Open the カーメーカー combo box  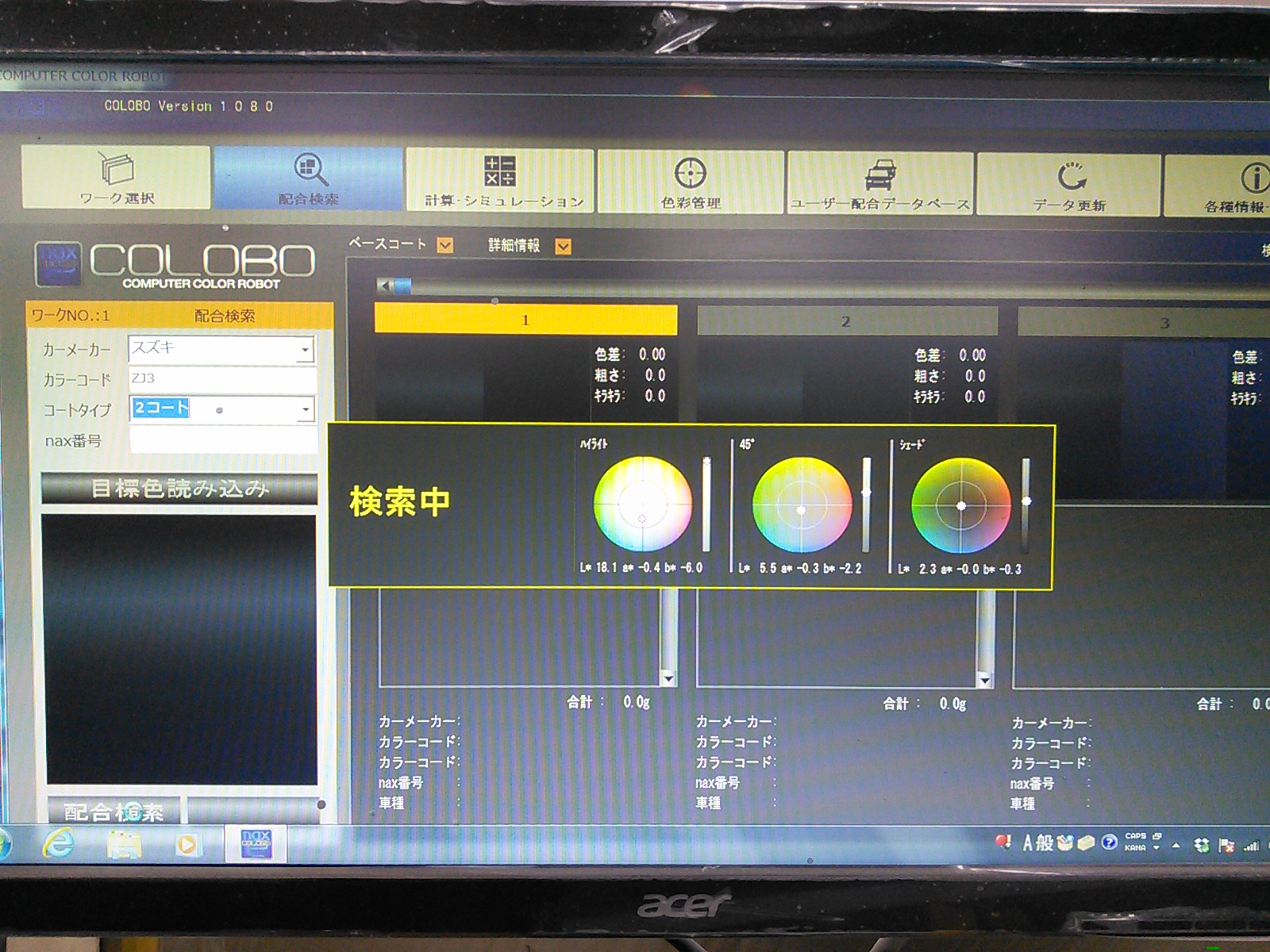[x=221, y=349]
